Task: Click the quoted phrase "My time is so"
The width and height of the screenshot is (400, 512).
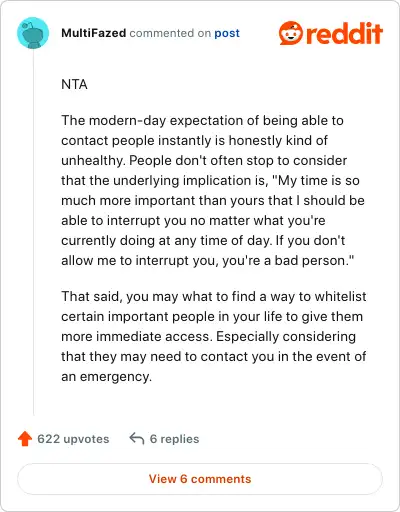Action: click(x=316, y=180)
